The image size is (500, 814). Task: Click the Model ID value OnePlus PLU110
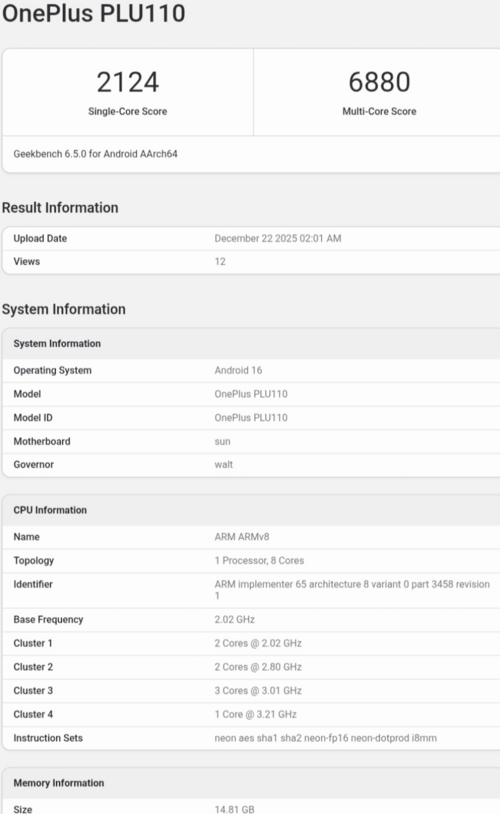point(251,417)
